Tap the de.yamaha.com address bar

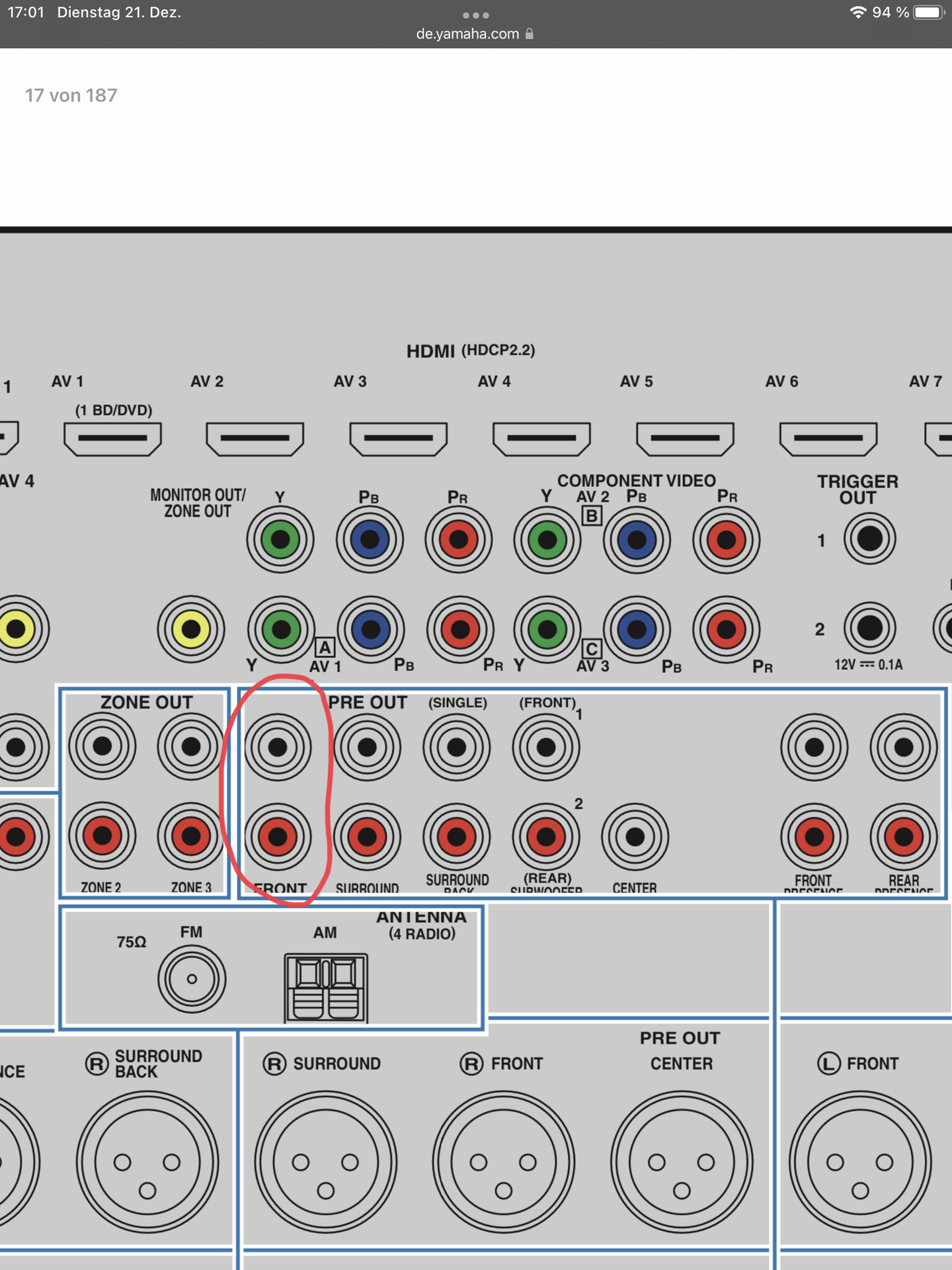pos(468,34)
